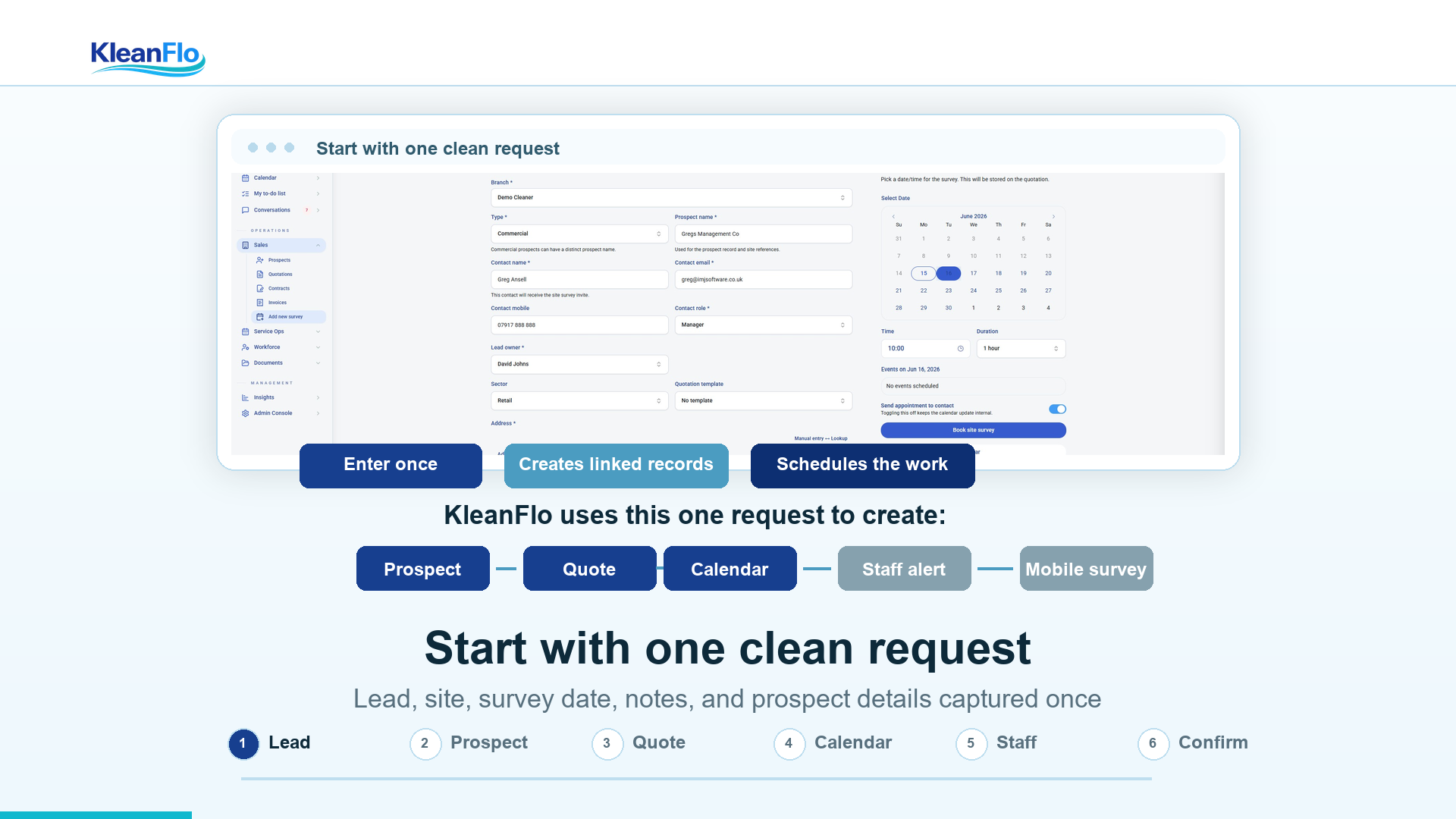Screen dimensions: 1456x819
Task: Click the Events on Jun 16, 2026 label
Action: (910, 370)
